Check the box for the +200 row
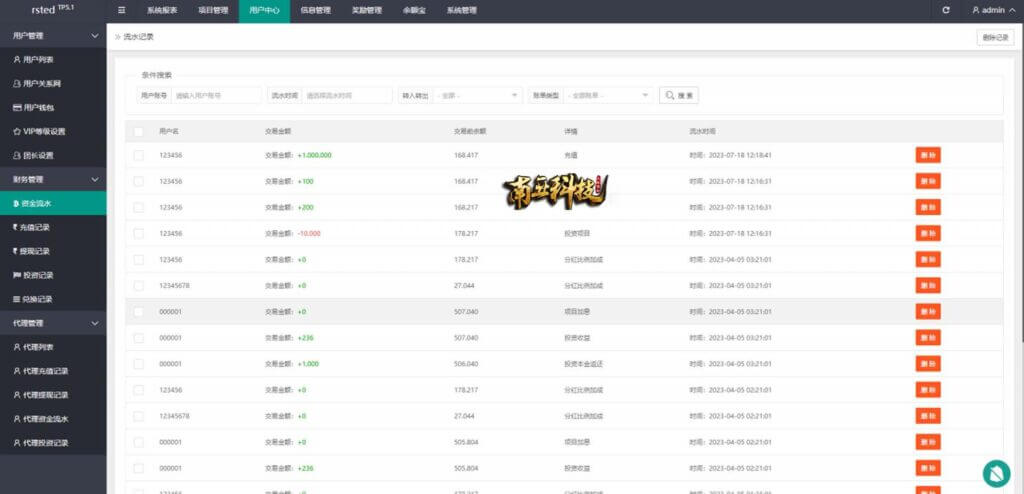This screenshot has height=494, width=1024. (138, 207)
